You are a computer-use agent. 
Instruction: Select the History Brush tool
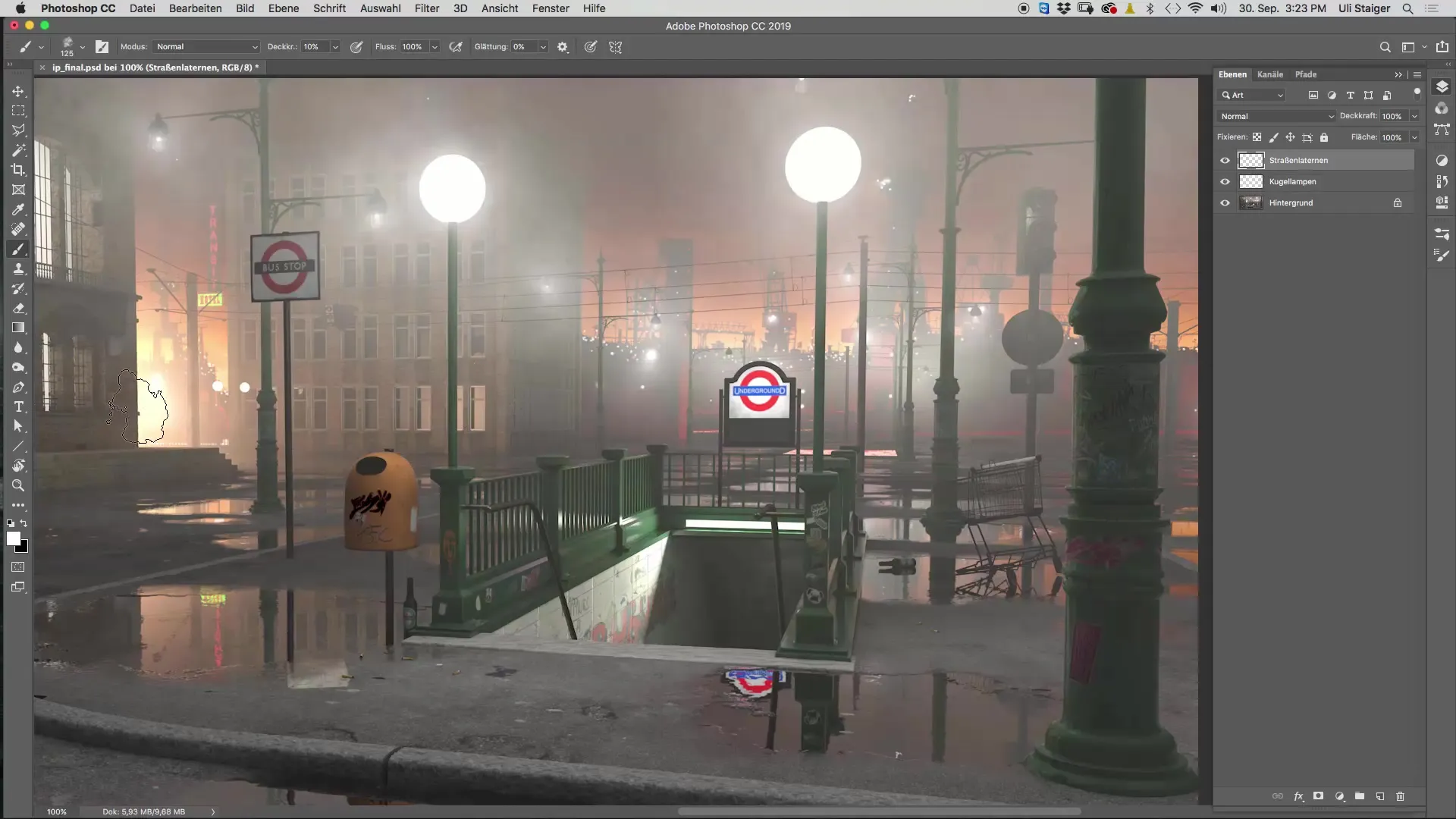click(x=18, y=288)
